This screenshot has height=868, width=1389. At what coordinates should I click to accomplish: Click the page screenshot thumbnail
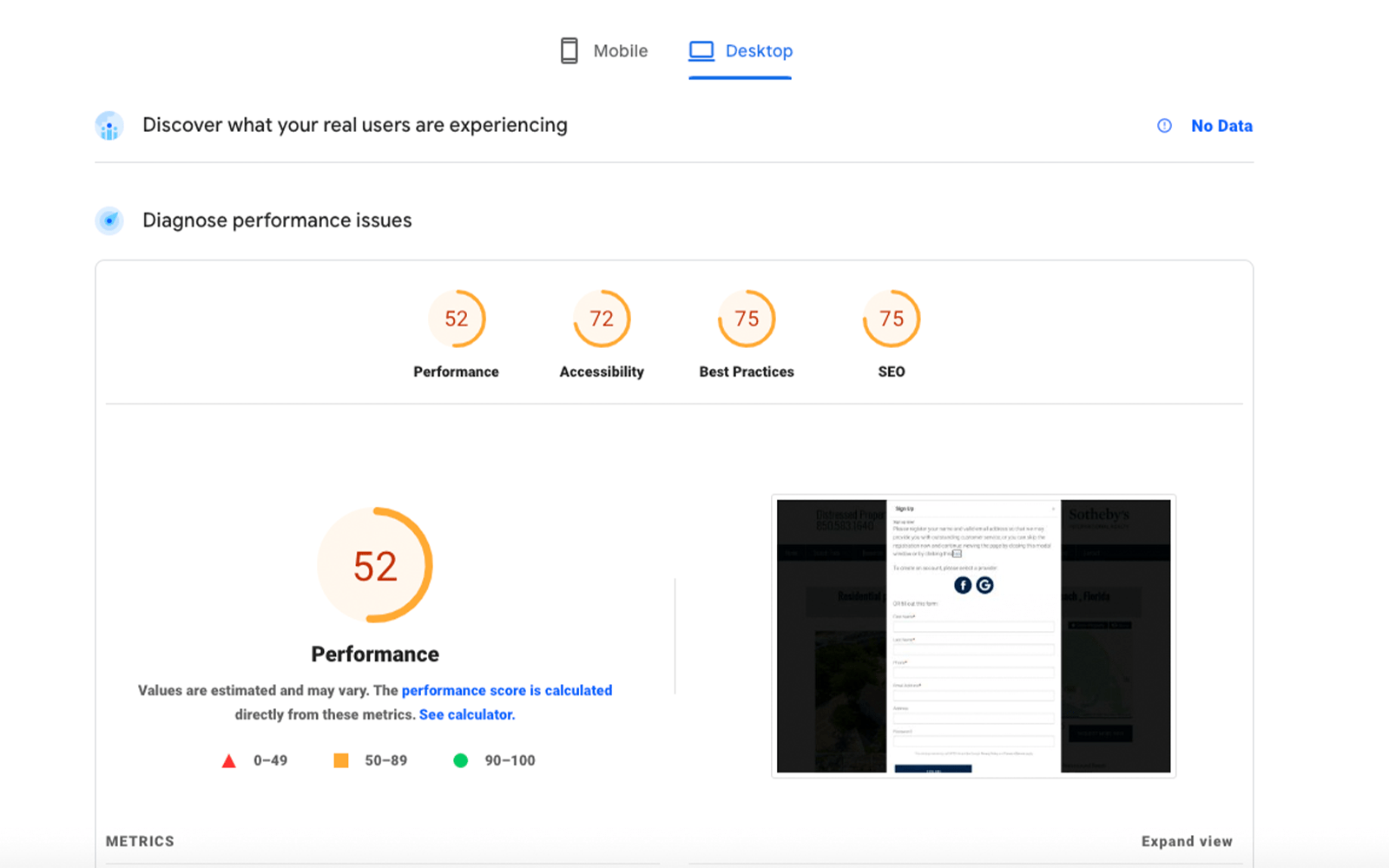[973, 636]
